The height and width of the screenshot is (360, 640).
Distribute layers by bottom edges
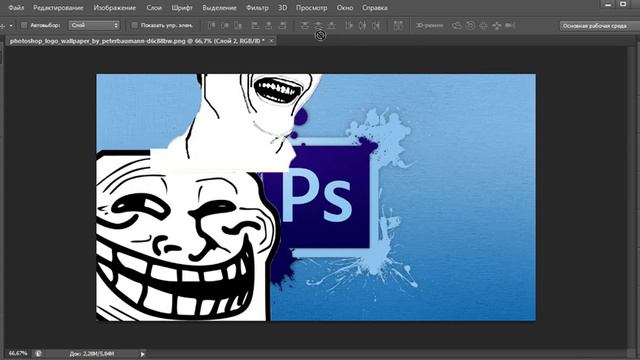[332, 25]
